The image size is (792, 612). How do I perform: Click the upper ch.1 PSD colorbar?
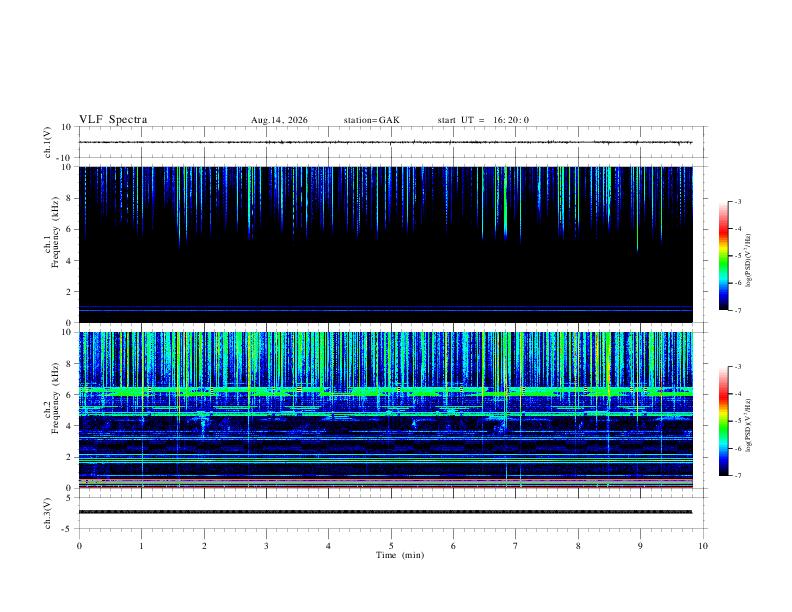723,256
